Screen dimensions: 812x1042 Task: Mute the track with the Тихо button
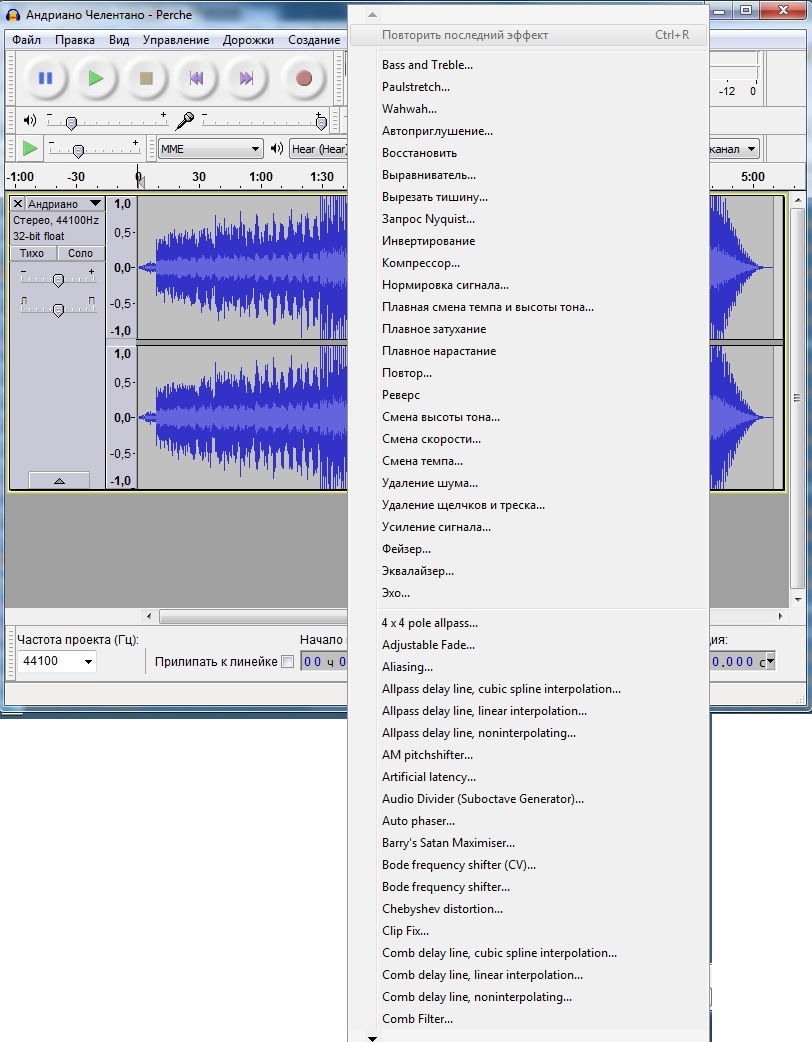pos(32,253)
